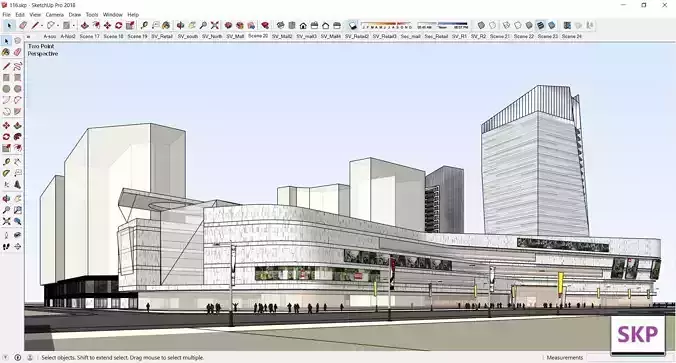Open the Window menu

(113, 14)
